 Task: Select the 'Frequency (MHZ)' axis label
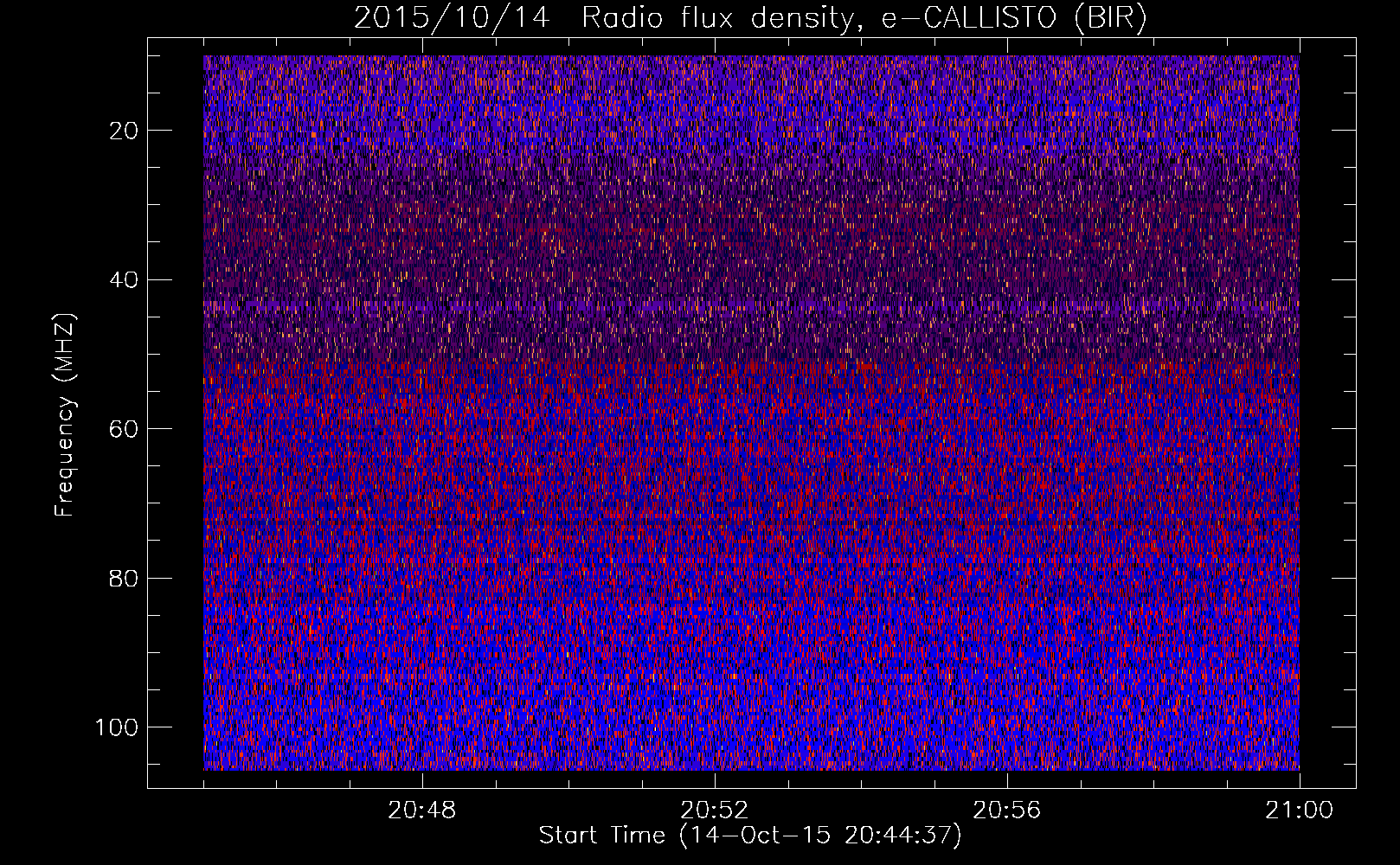[x=65, y=414]
